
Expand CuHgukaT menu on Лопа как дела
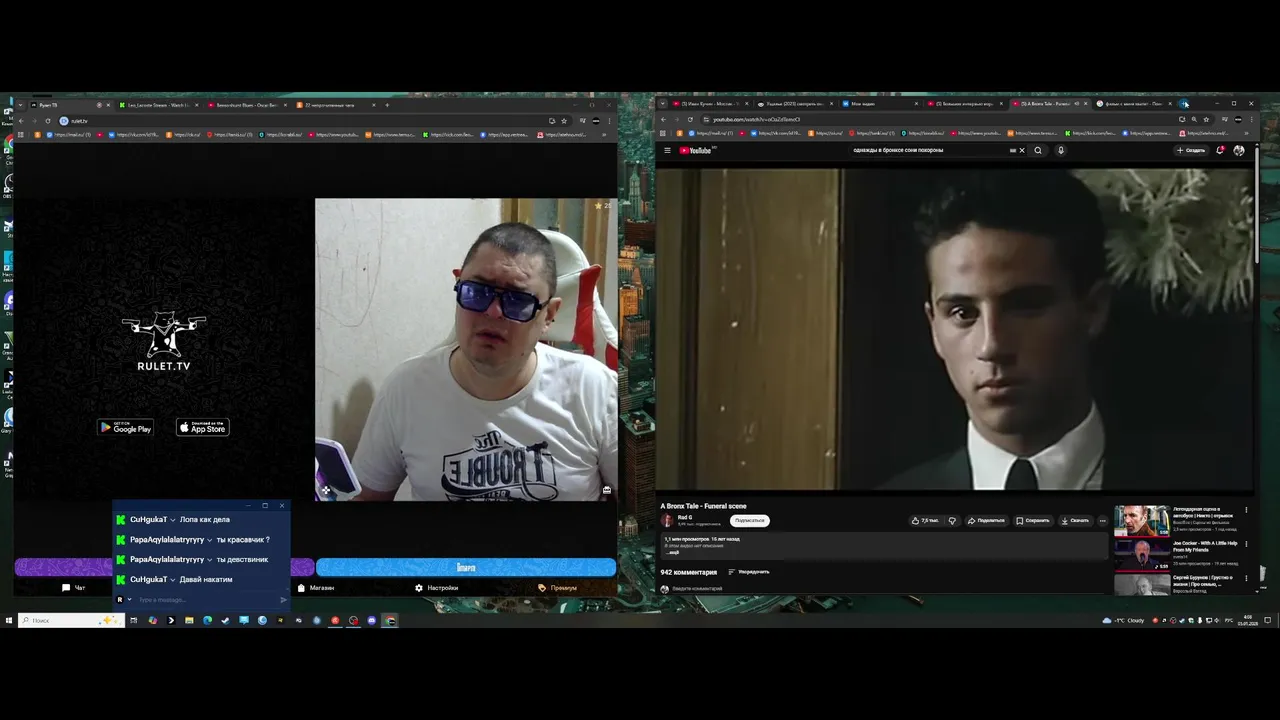pyautogui.click(x=173, y=520)
